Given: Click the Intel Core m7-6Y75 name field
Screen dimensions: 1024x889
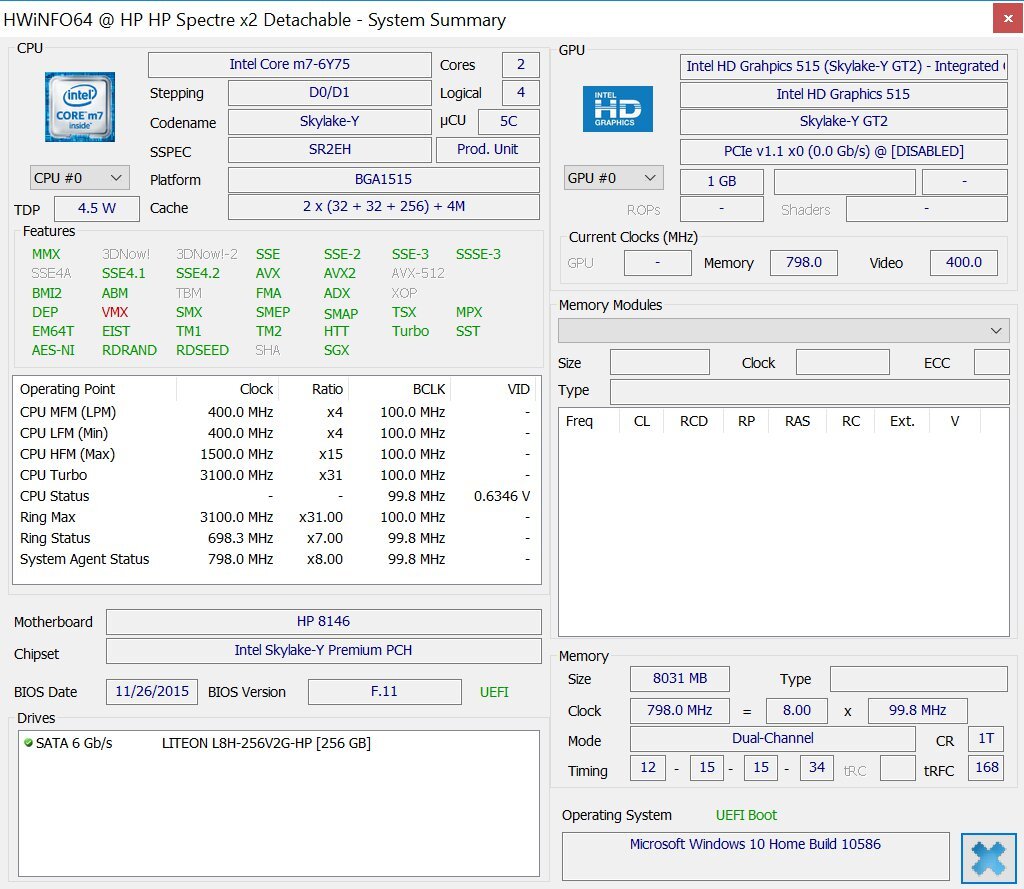Looking at the screenshot, I should pos(289,65).
